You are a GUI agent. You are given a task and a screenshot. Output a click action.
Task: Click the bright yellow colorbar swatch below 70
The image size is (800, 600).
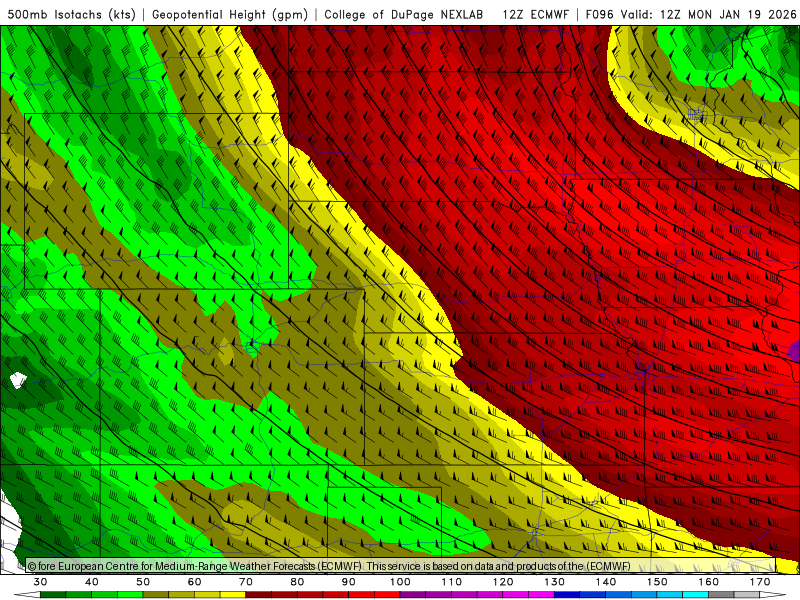(233, 595)
